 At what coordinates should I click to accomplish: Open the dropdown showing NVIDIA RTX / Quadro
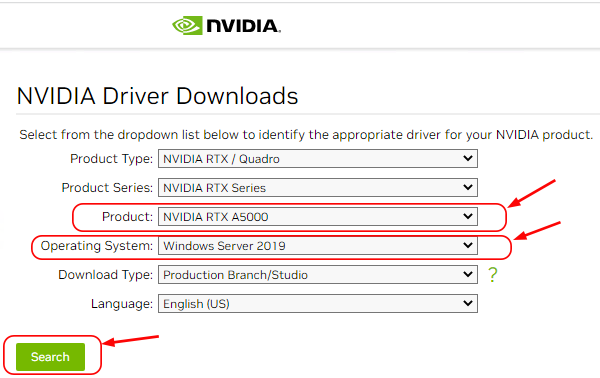click(318, 158)
